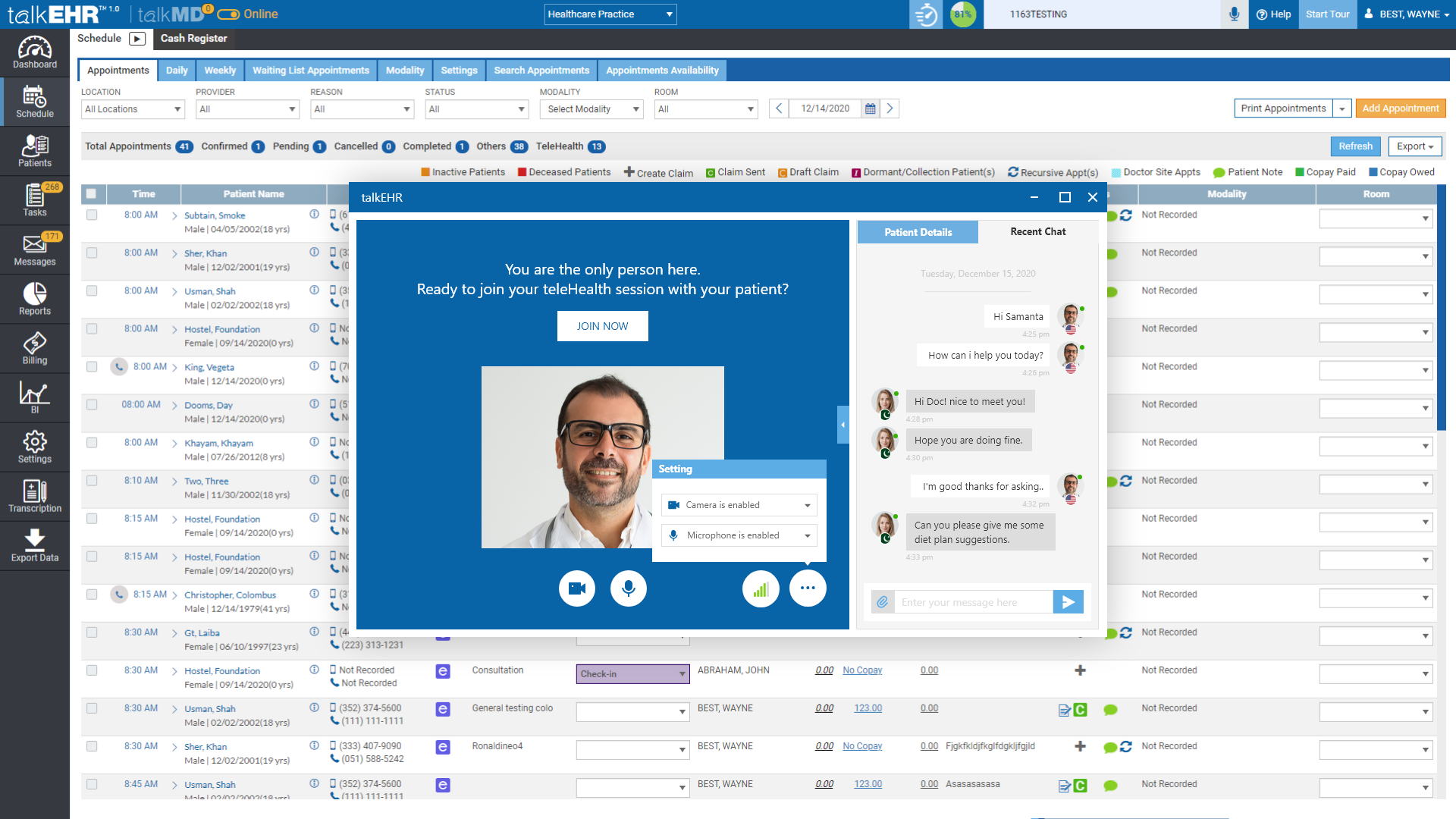Click the JOIN NOW button

click(x=602, y=326)
